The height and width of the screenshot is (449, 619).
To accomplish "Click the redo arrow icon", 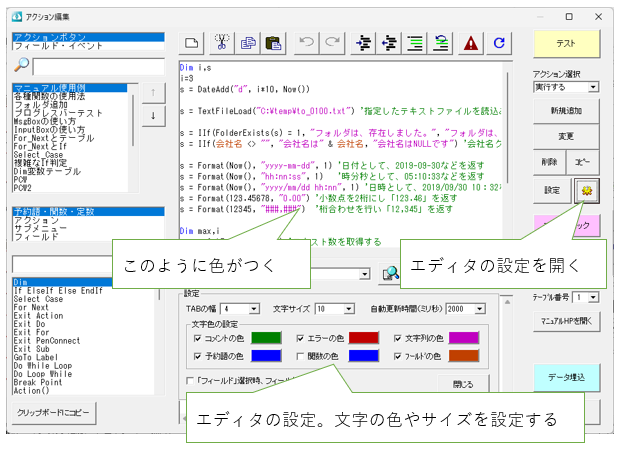I will [x=333, y=43].
